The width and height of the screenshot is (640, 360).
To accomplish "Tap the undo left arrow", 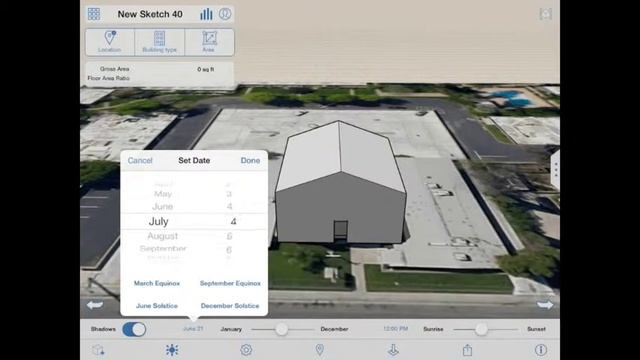I will click(x=95, y=305).
